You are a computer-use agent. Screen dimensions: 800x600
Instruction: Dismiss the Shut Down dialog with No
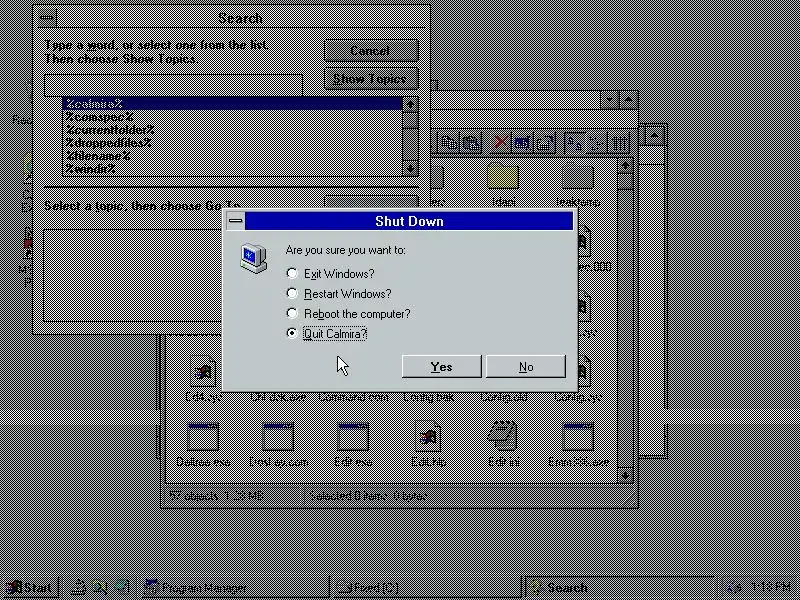point(526,366)
